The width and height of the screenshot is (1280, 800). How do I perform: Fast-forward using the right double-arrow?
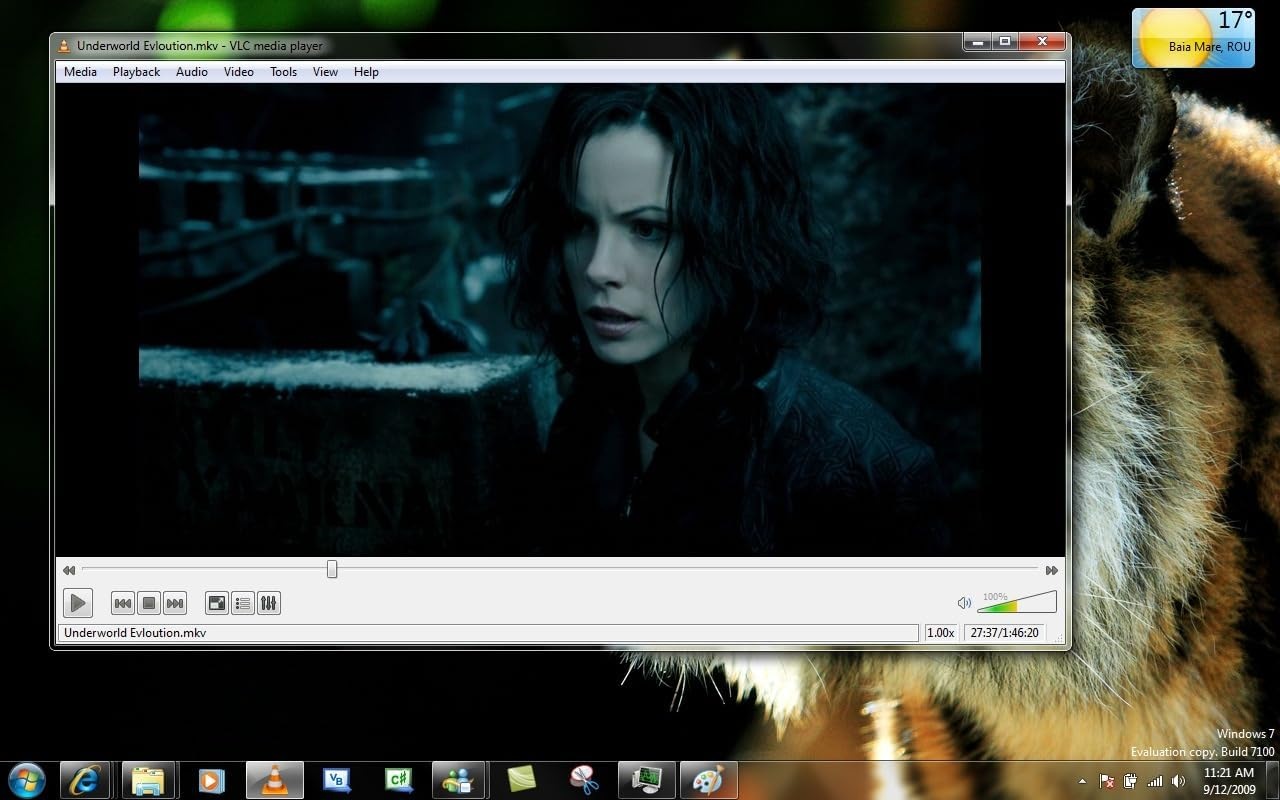(x=1052, y=569)
